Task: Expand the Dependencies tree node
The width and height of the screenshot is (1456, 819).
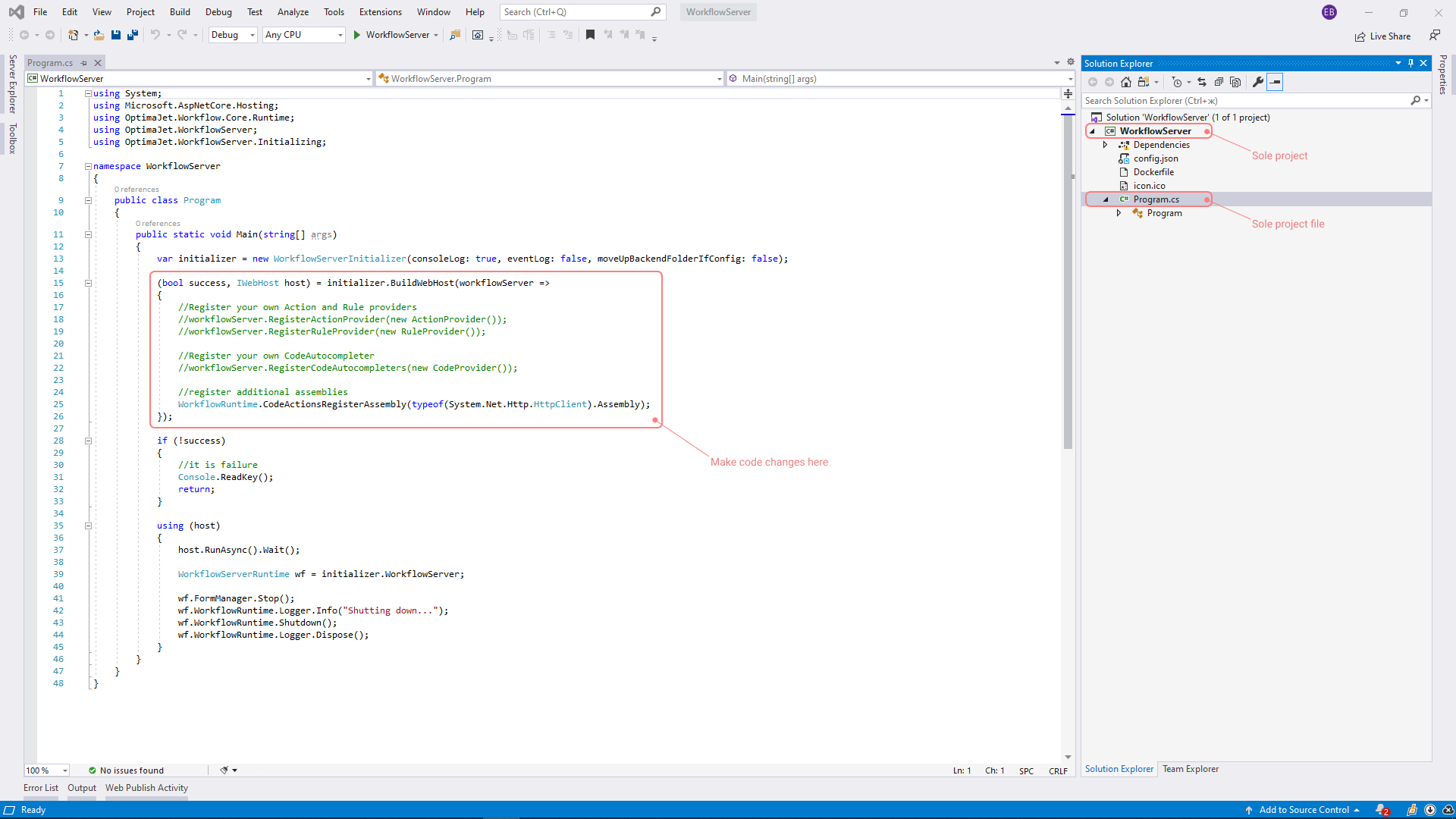Action: [x=1106, y=145]
